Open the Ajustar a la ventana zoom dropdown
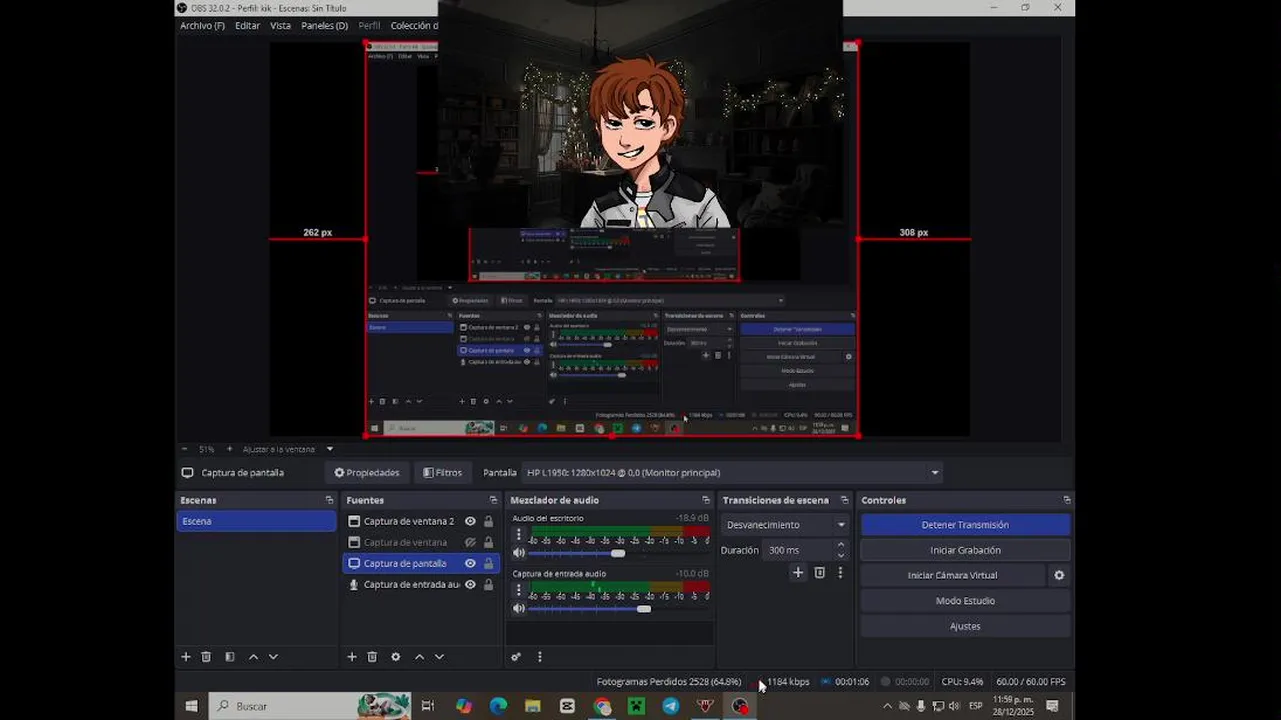The height and width of the screenshot is (720, 1281). point(288,449)
